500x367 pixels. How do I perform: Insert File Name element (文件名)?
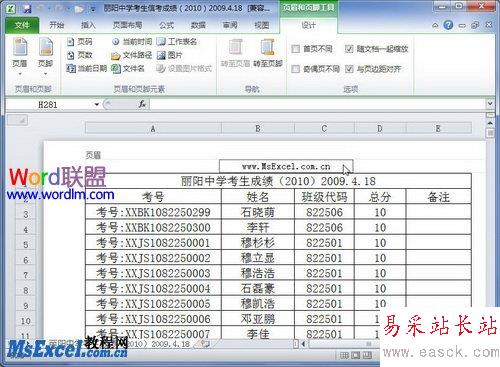coord(128,69)
